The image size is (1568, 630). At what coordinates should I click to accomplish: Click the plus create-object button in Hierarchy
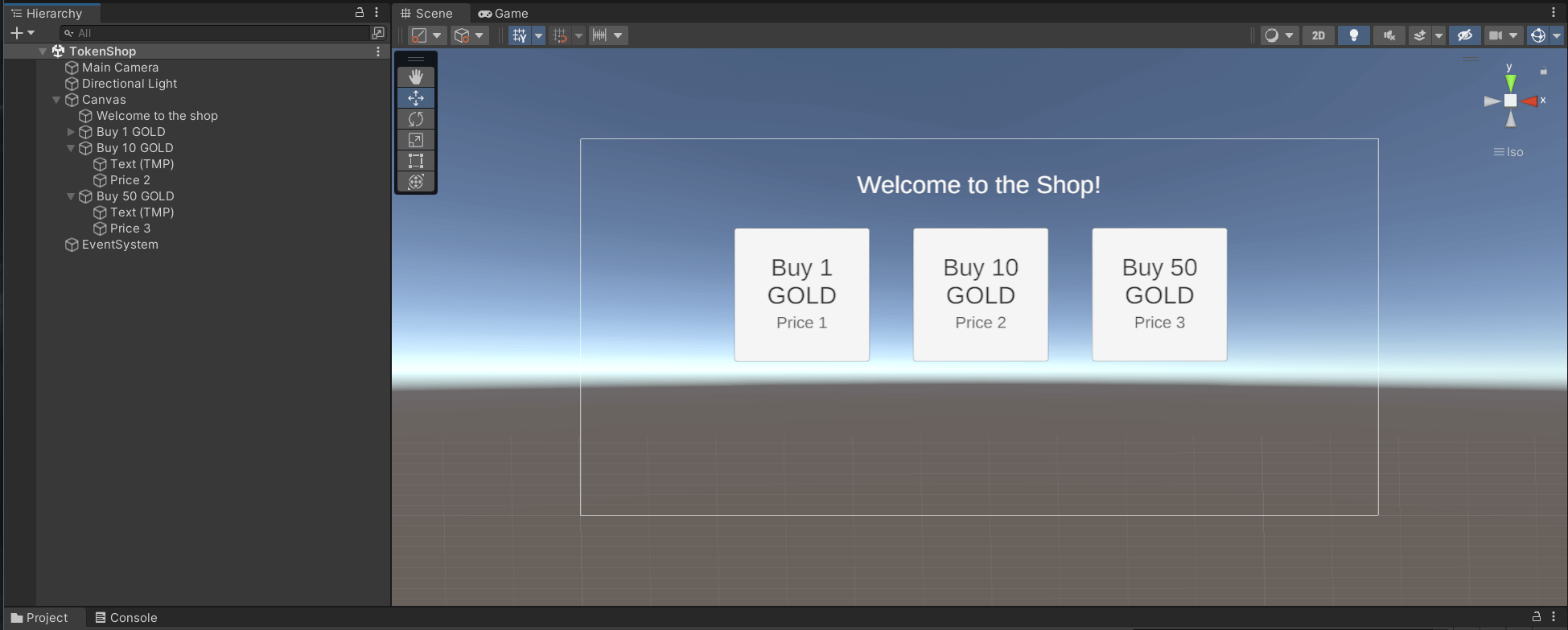pyautogui.click(x=16, y=33)
